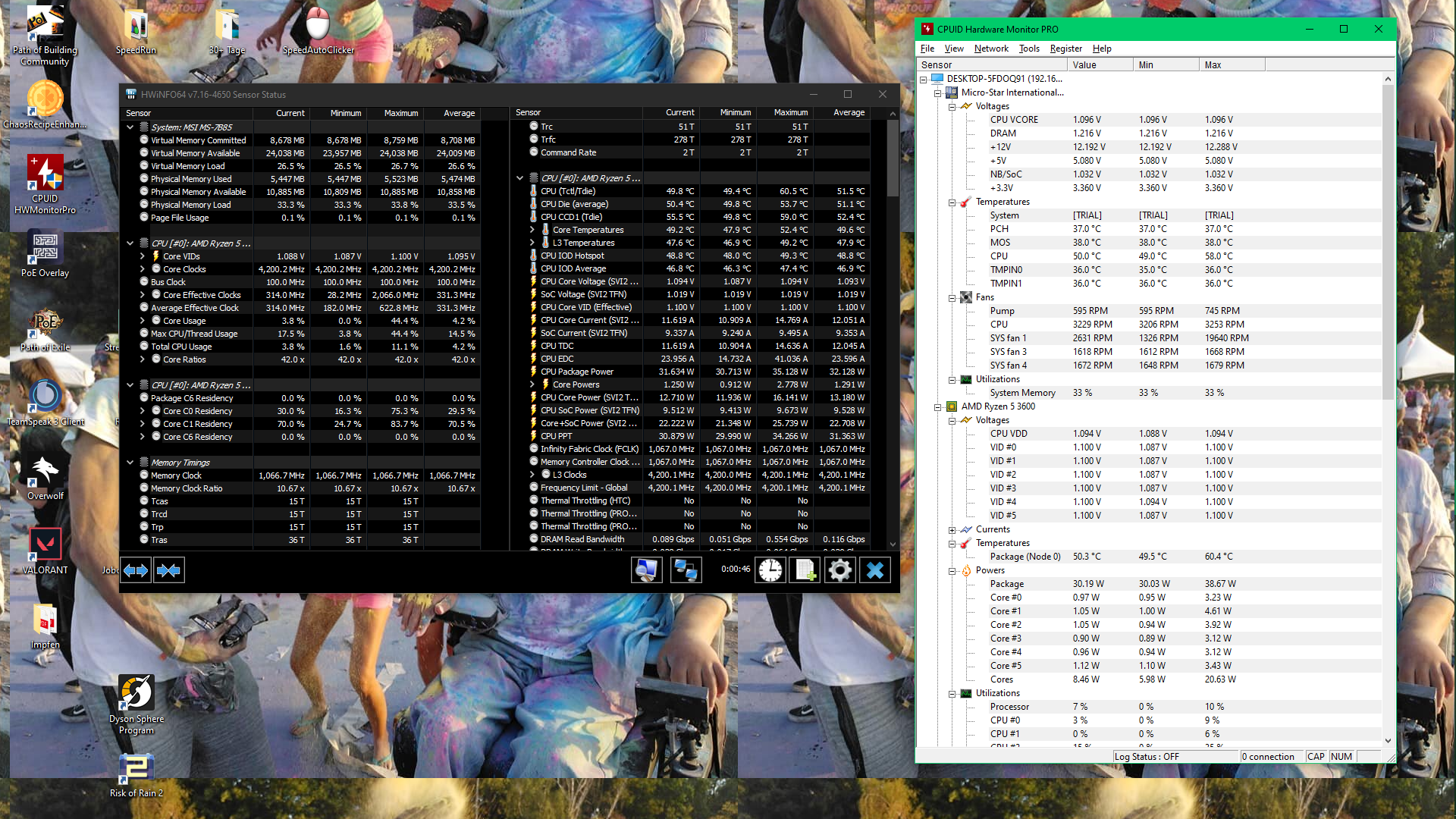Click the remote monitor computer icon
This screenshot has width=1456, height=819.
(646, 570)
